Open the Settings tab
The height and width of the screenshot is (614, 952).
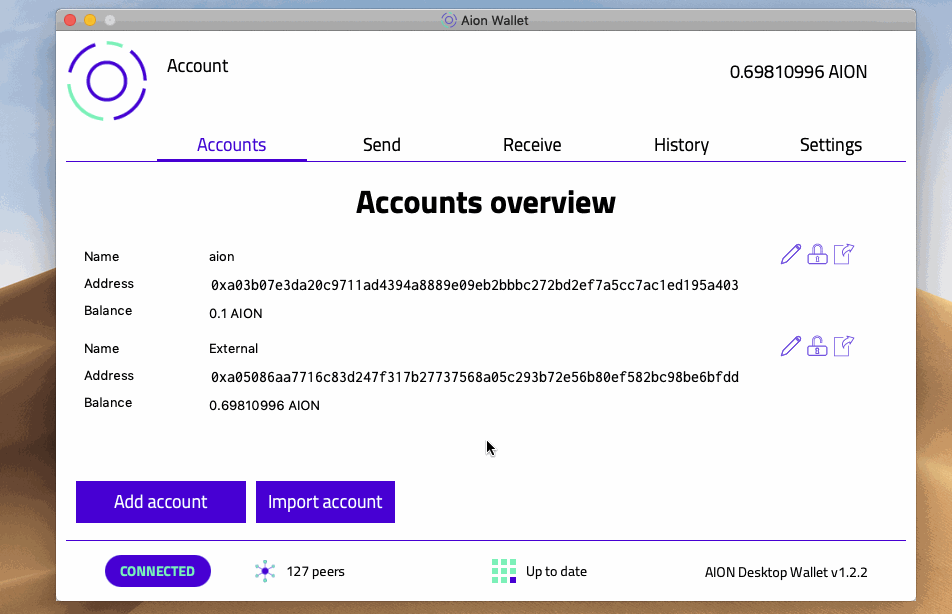[831, 145]
